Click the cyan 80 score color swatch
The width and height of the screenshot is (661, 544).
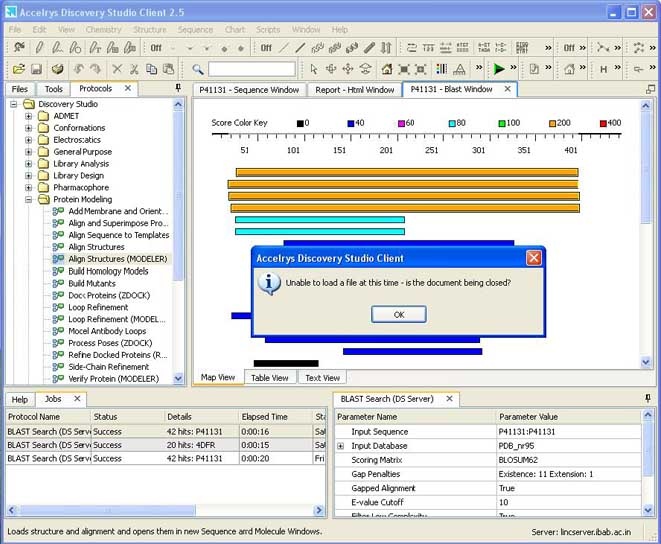pos(452,123)
